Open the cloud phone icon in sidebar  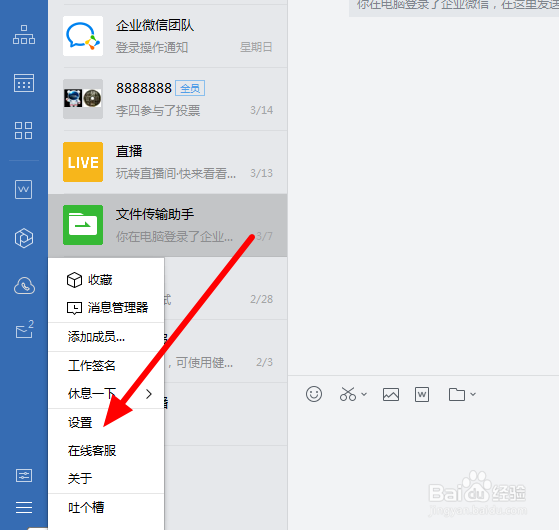pyautogui.click(x=24, y=286)
